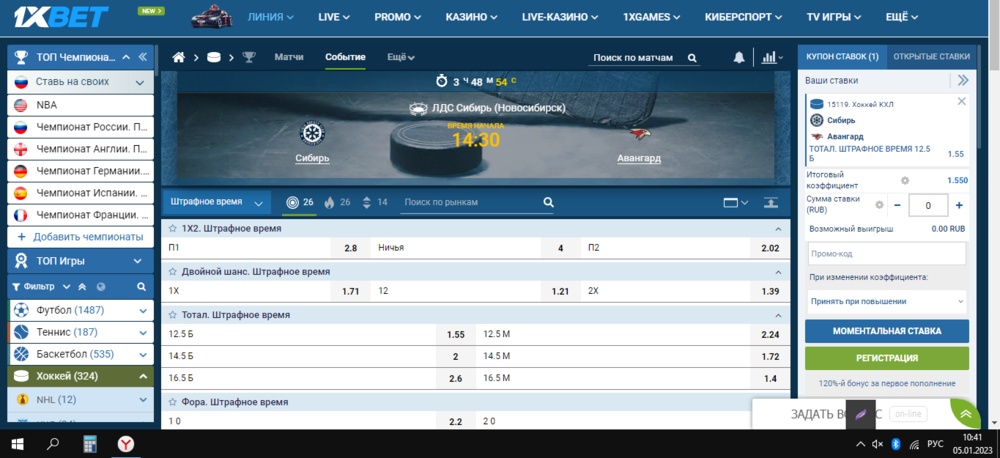Click the МОМЕНТАЛЬНАЯ СТАВКА button
This screenshot has height=458, width=1000.
(886, 331)
